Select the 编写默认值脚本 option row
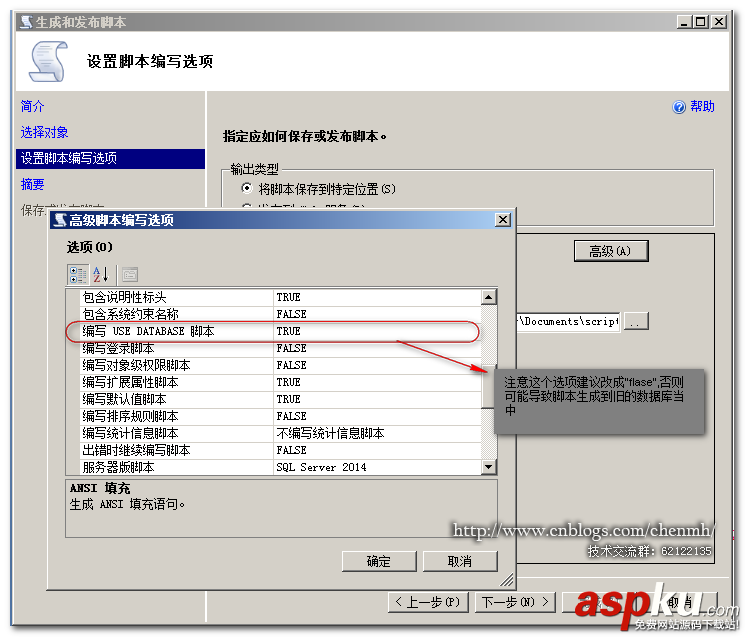This screenshot has height=637, width=745. click(x=280, y=399)
